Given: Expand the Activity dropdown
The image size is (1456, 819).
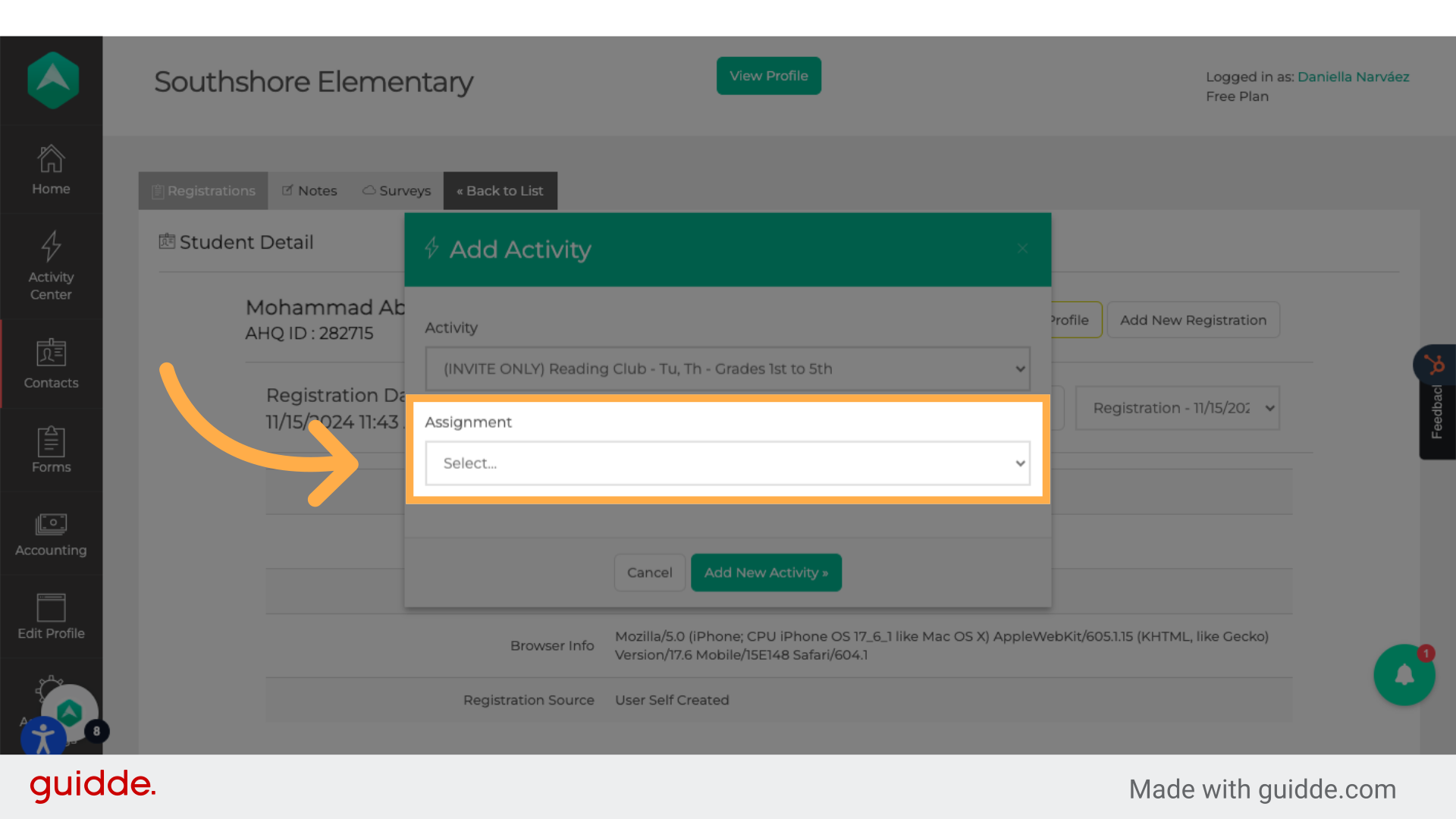Looking at the screenshot, I should click(727, 369).
